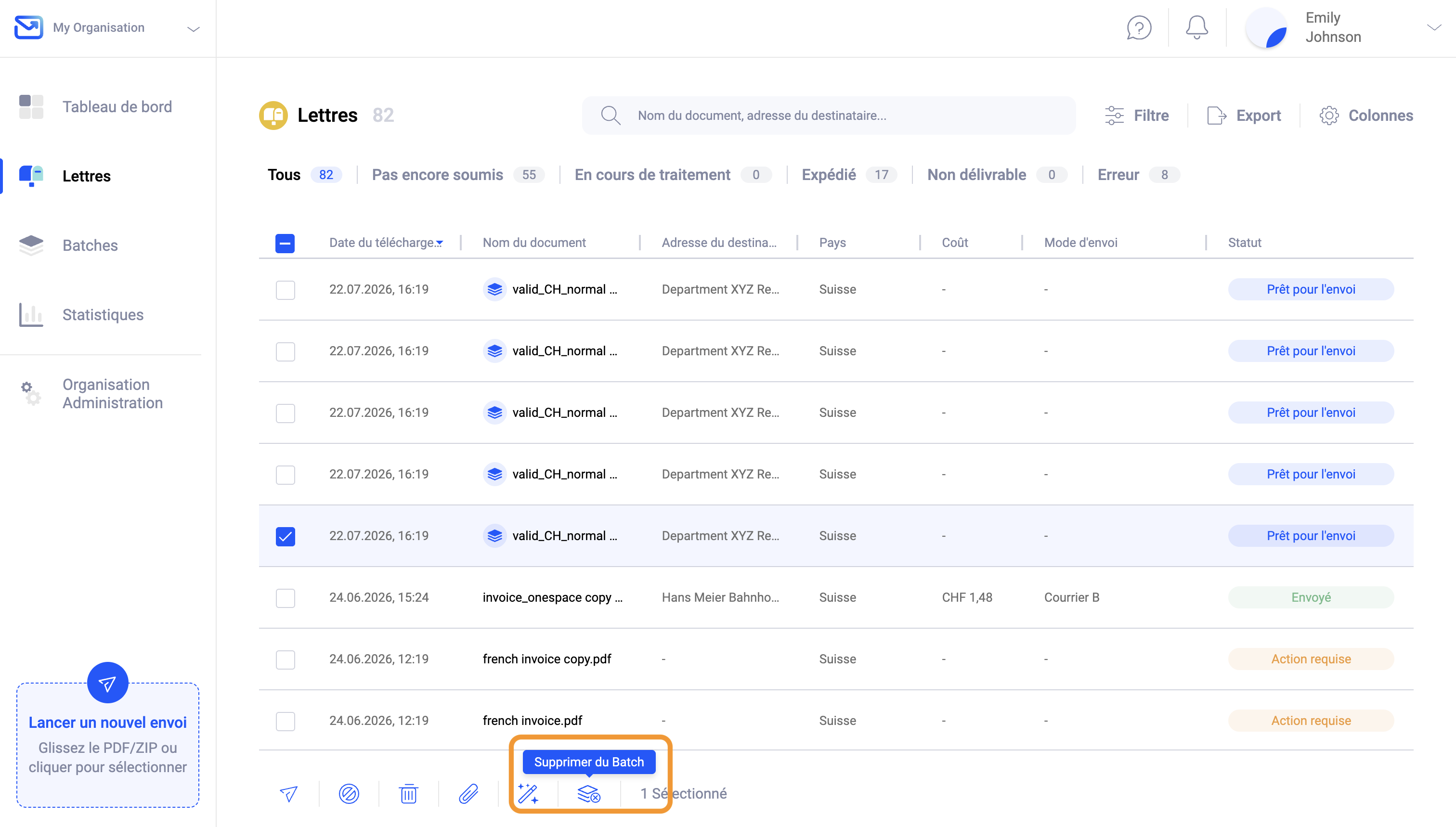This screenshot has width=1456, height=827.
Task: Sort by Date du téléchargement column arrow
Action: pyautogui.click(x=439, y=243)
